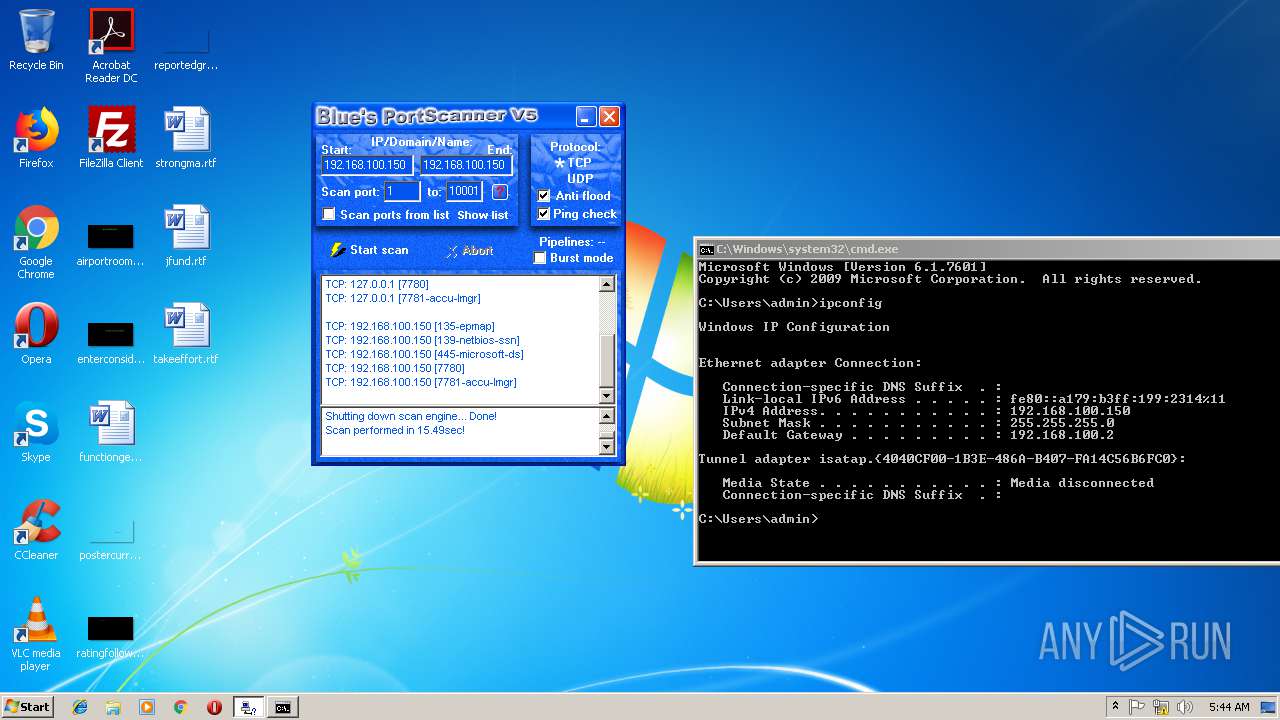Select TCP protocol option

pos(574,163)
